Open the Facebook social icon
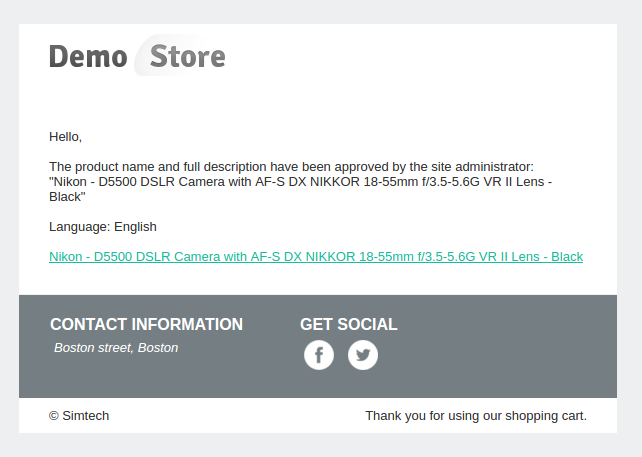 click(x=319, y=355)
